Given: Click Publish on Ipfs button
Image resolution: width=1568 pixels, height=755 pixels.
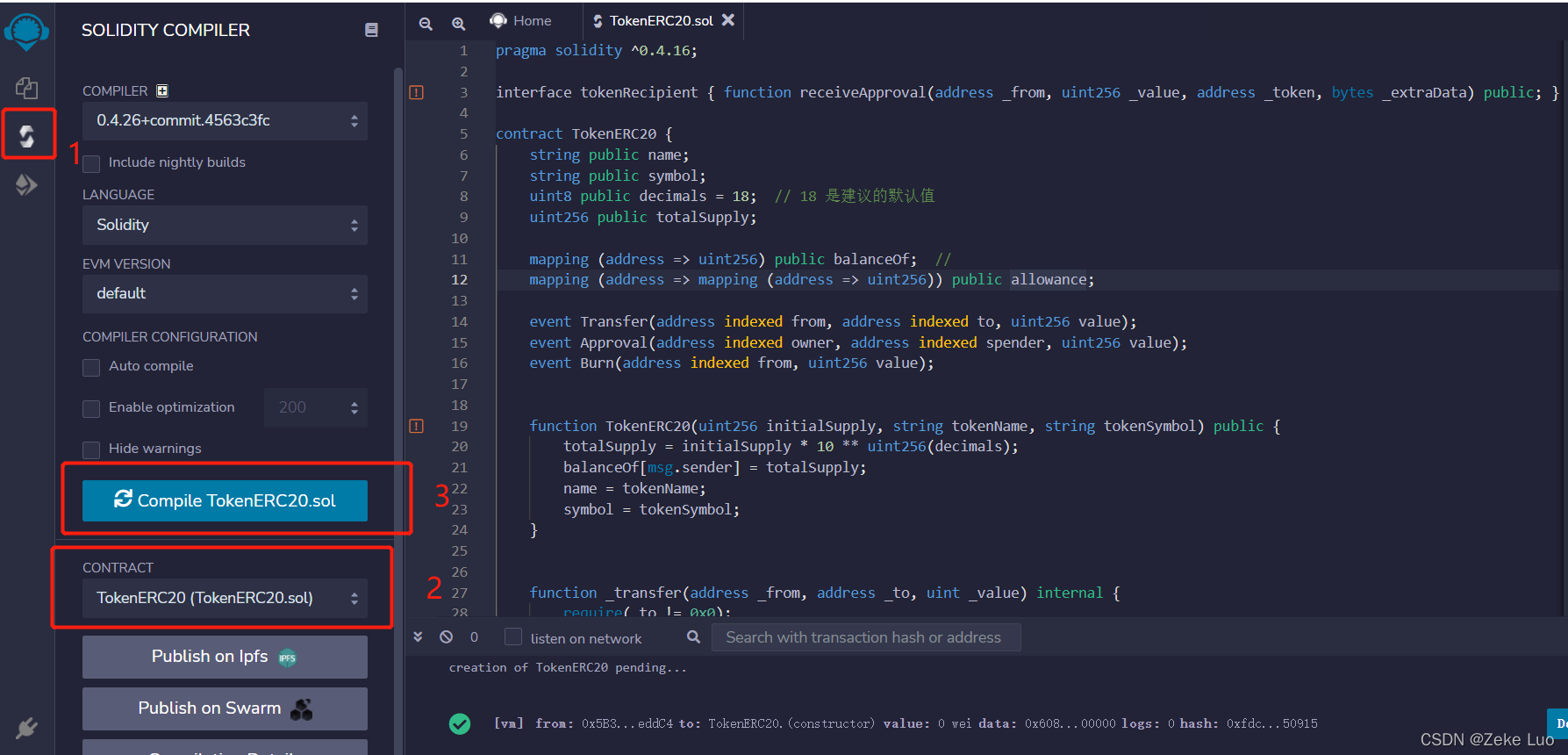Looking at the screenshot, I should pos(225,657).
